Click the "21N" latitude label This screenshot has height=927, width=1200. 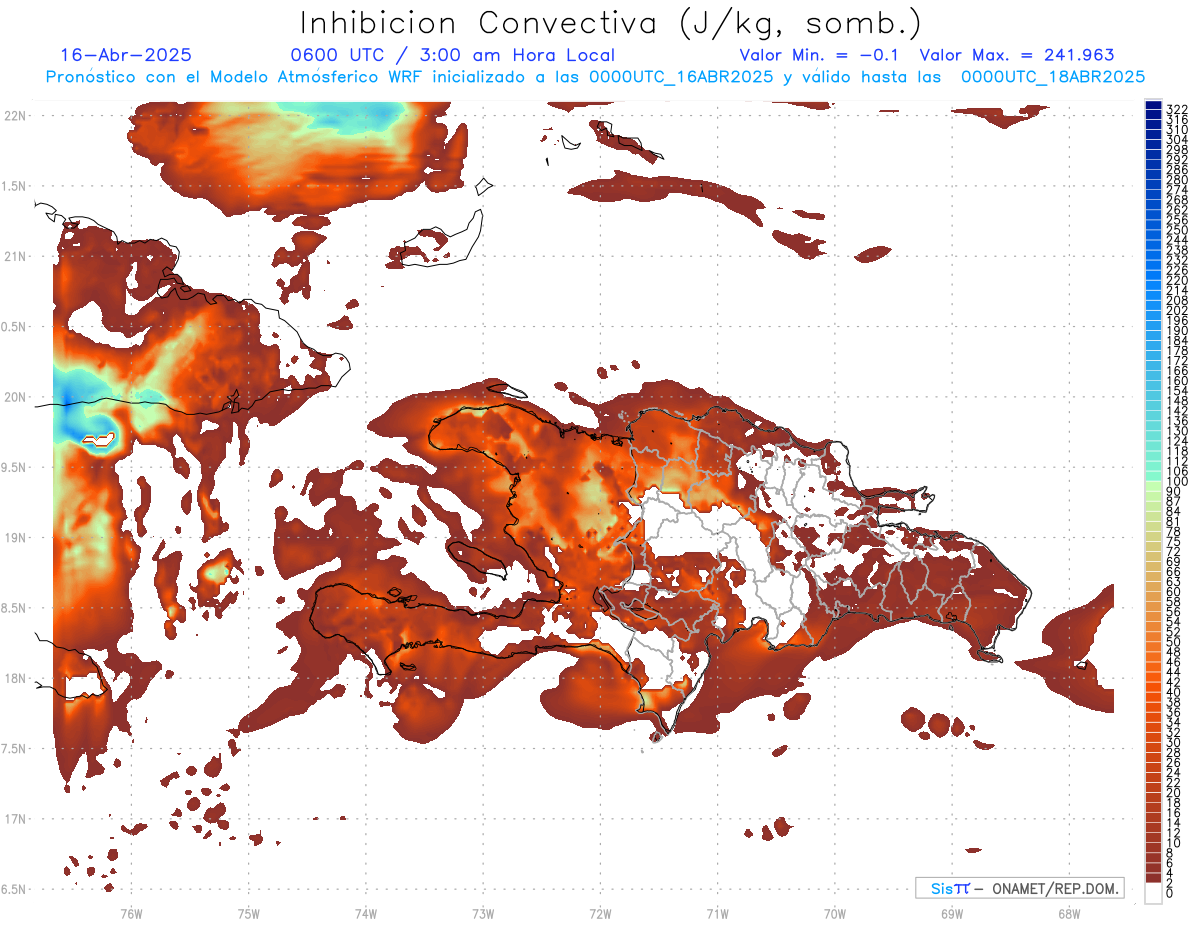pos(15,257)
